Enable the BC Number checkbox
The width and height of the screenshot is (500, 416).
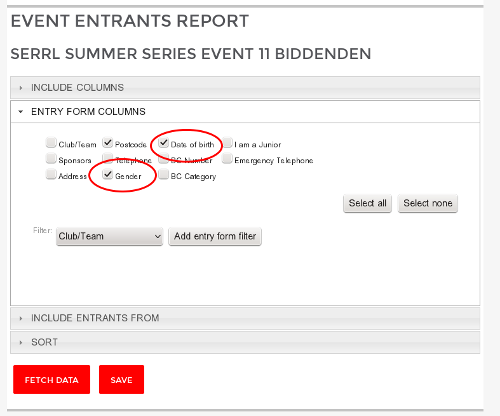(x=163, y=159)
